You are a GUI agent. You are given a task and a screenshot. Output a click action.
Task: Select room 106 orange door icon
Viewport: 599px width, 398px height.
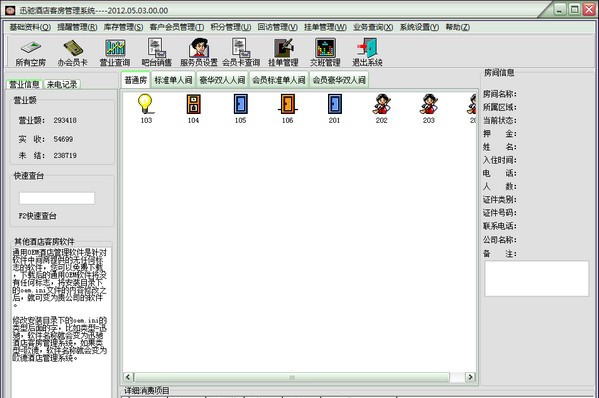pyautogui.click(x=287, y=104)
